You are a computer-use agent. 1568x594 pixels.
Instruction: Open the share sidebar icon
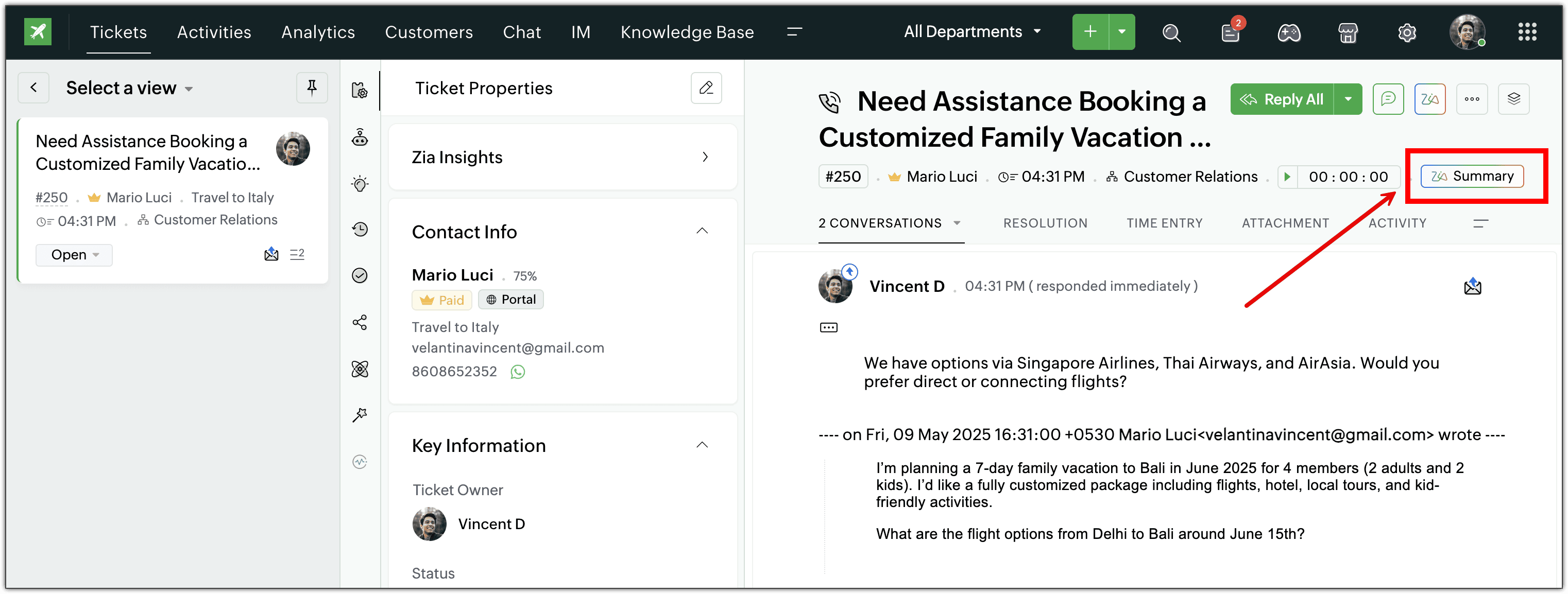[x=360, y=322]
